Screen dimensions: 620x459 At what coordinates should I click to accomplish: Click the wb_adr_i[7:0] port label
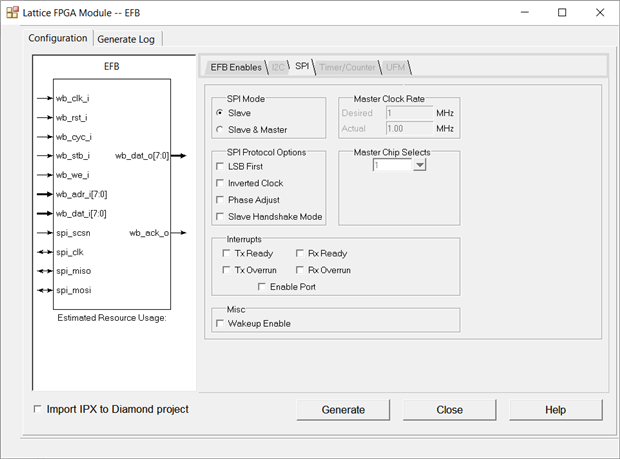[81, 194]
